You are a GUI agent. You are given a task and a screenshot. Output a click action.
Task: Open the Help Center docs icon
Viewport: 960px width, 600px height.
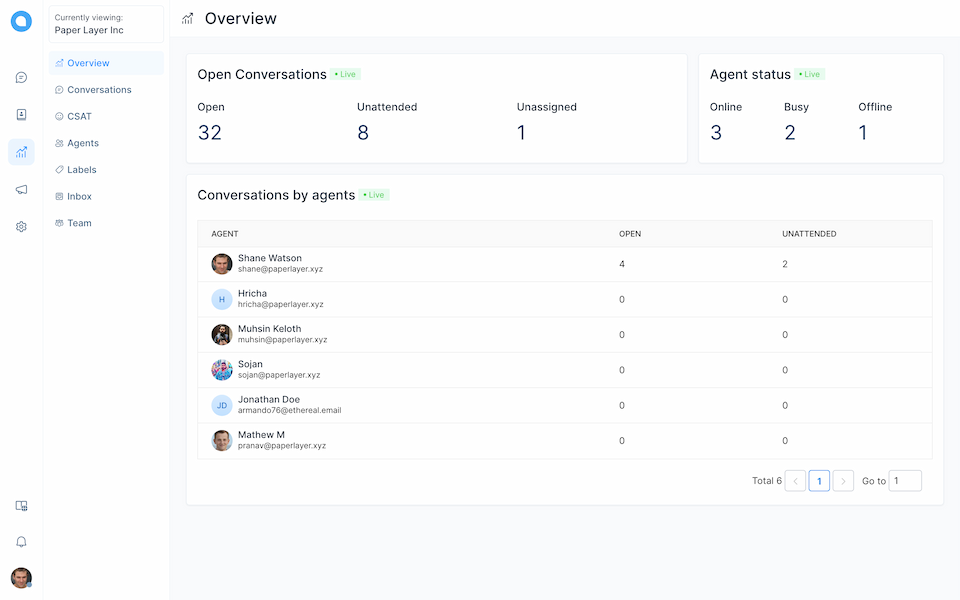pos(21,506)
